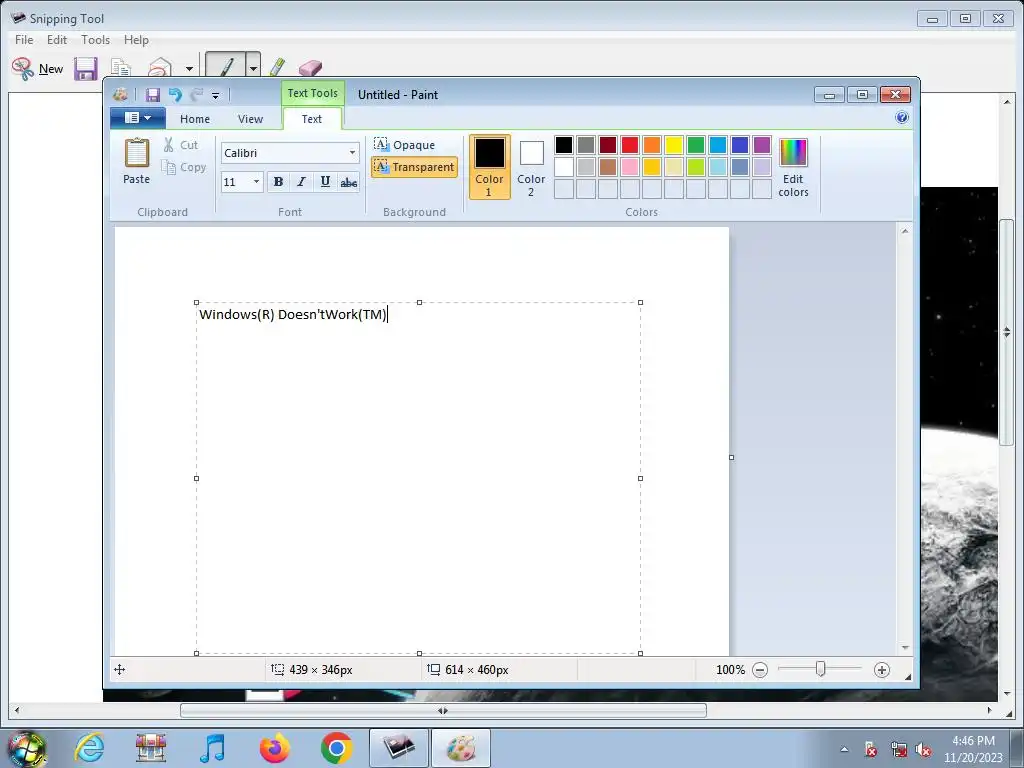Open Customize Quick Access Toolbar dropdown
The width and height of the screenshot is (1024, 768).
[x=216, y=95]
